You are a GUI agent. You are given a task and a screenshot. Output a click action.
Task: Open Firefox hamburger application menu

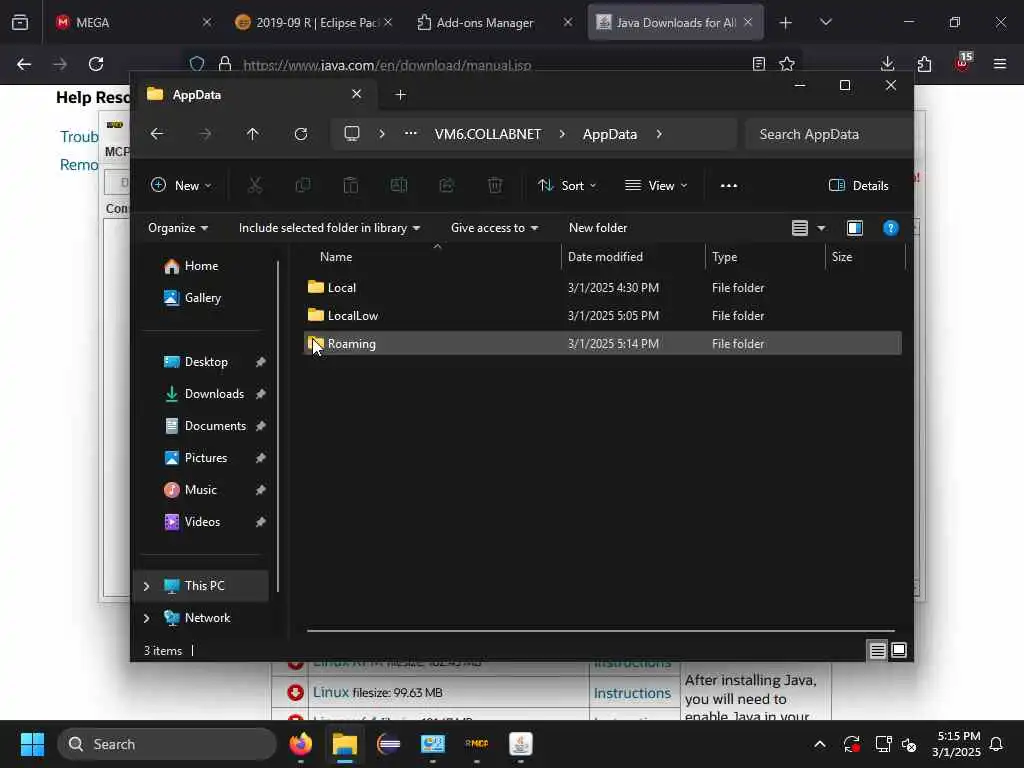[x=1000, y=63]
